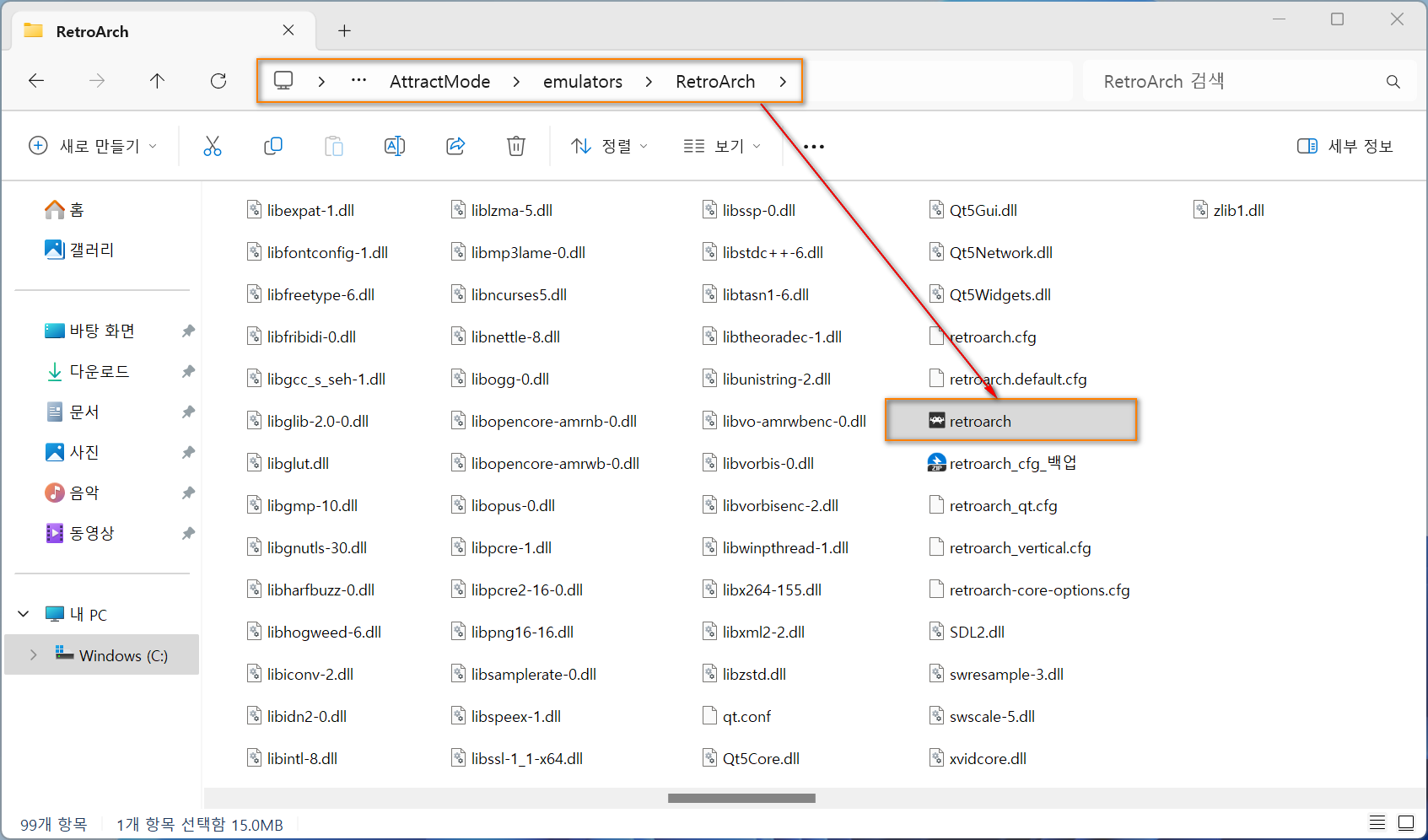This screenshot has width=1428, height=840.
Task: Click the horizontal scrollbar thumb
Action: point(741,798)
